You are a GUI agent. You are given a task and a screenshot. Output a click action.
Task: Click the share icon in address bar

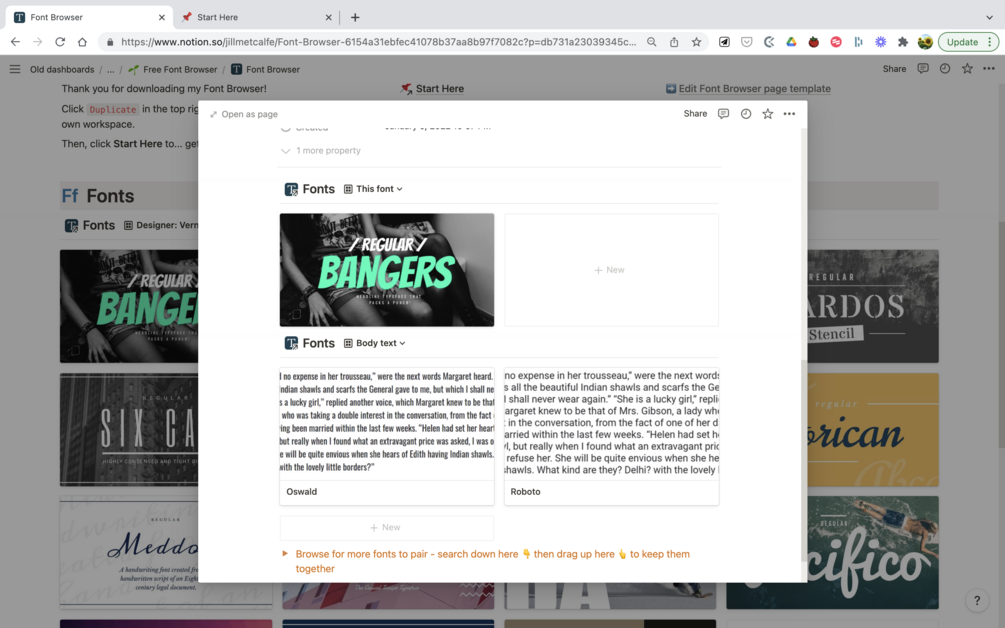674,42
